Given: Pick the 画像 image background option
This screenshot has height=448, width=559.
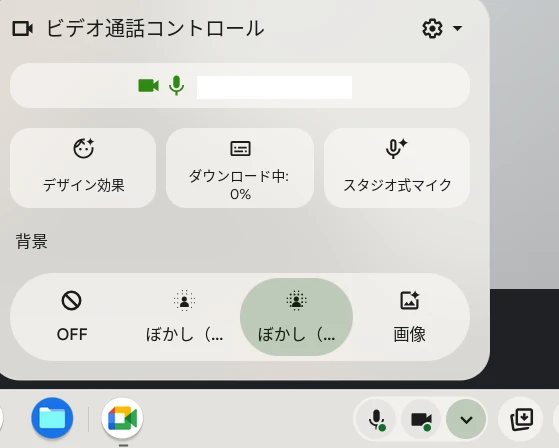Looking at the screenshot, I should pyautogui.click(x=409, y=317).
